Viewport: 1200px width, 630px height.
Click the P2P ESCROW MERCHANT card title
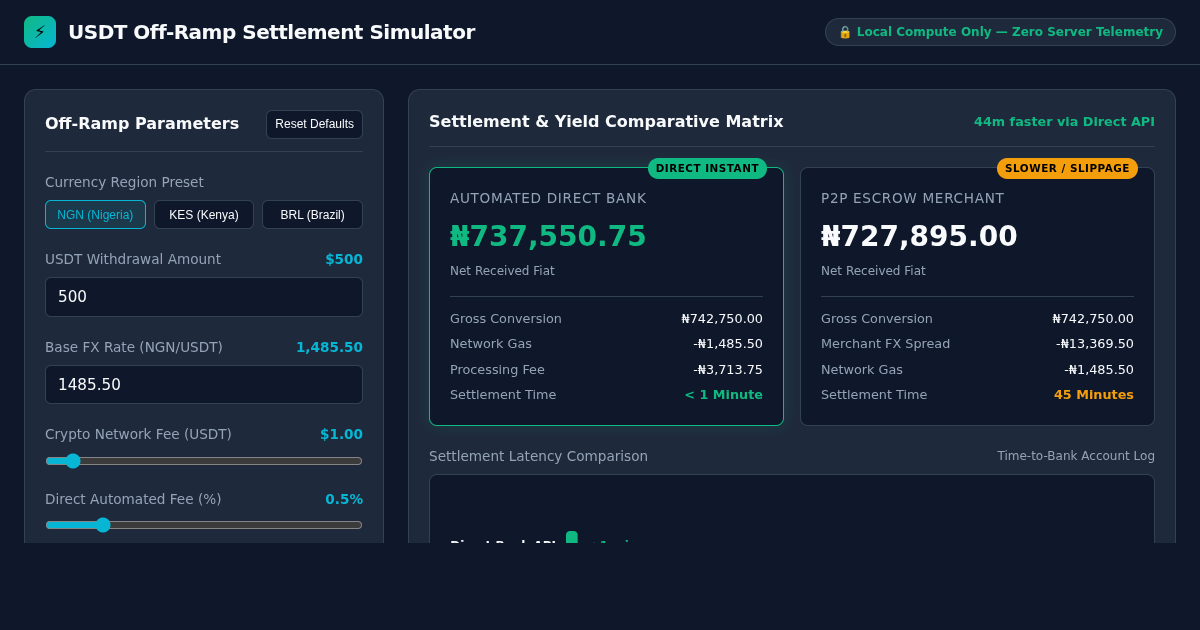912,198
